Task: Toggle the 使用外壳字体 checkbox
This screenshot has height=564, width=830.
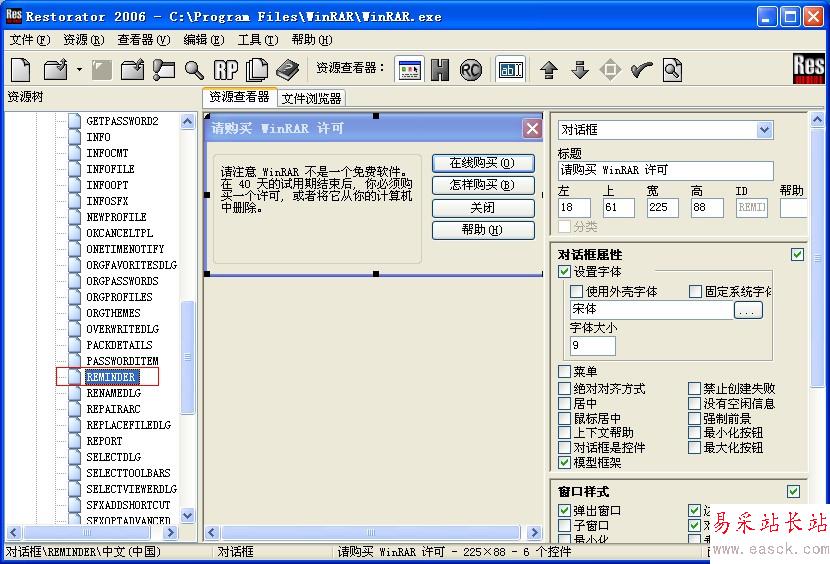Action: 576,291
